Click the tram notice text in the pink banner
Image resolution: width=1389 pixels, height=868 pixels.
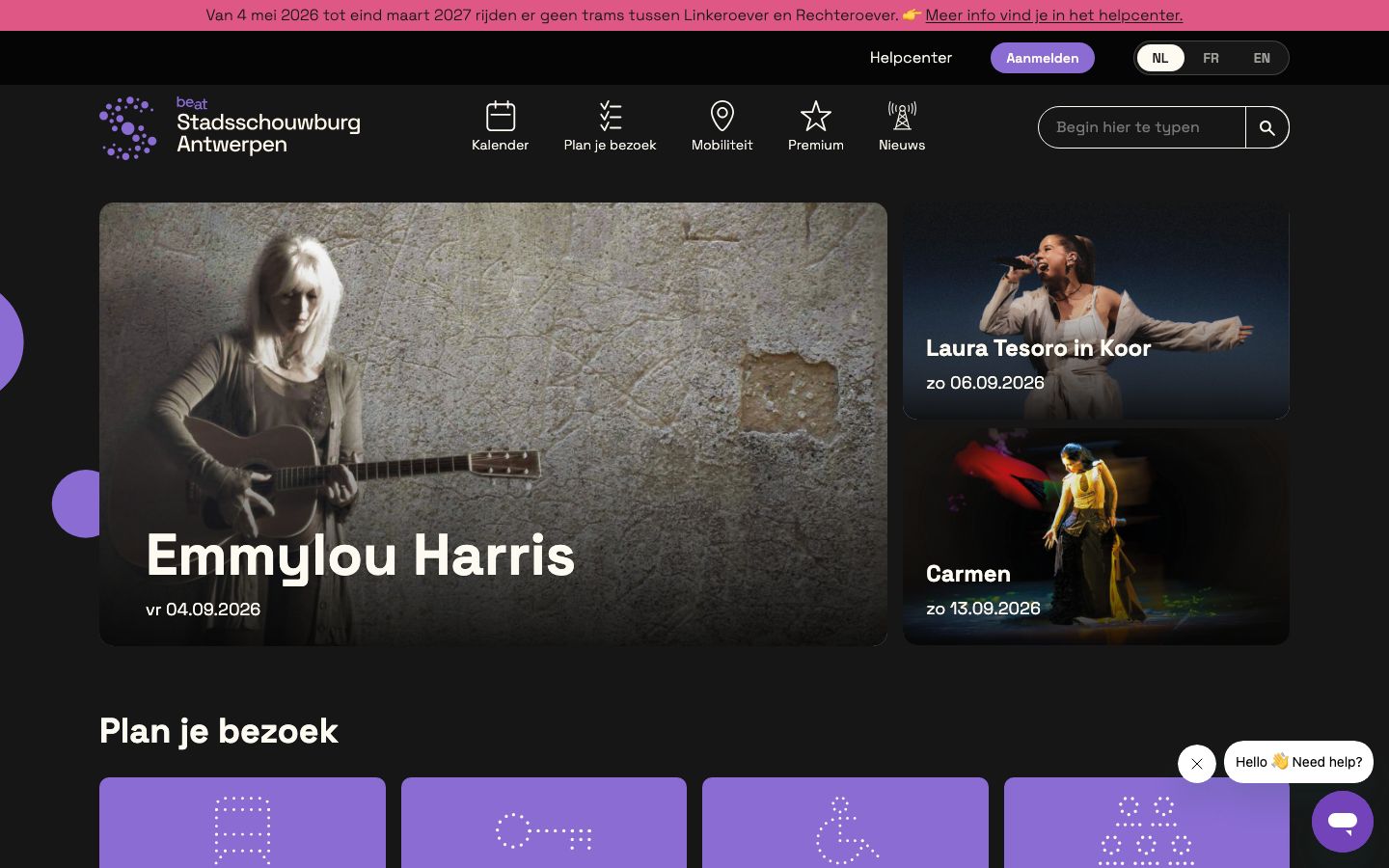coord(552,15)
